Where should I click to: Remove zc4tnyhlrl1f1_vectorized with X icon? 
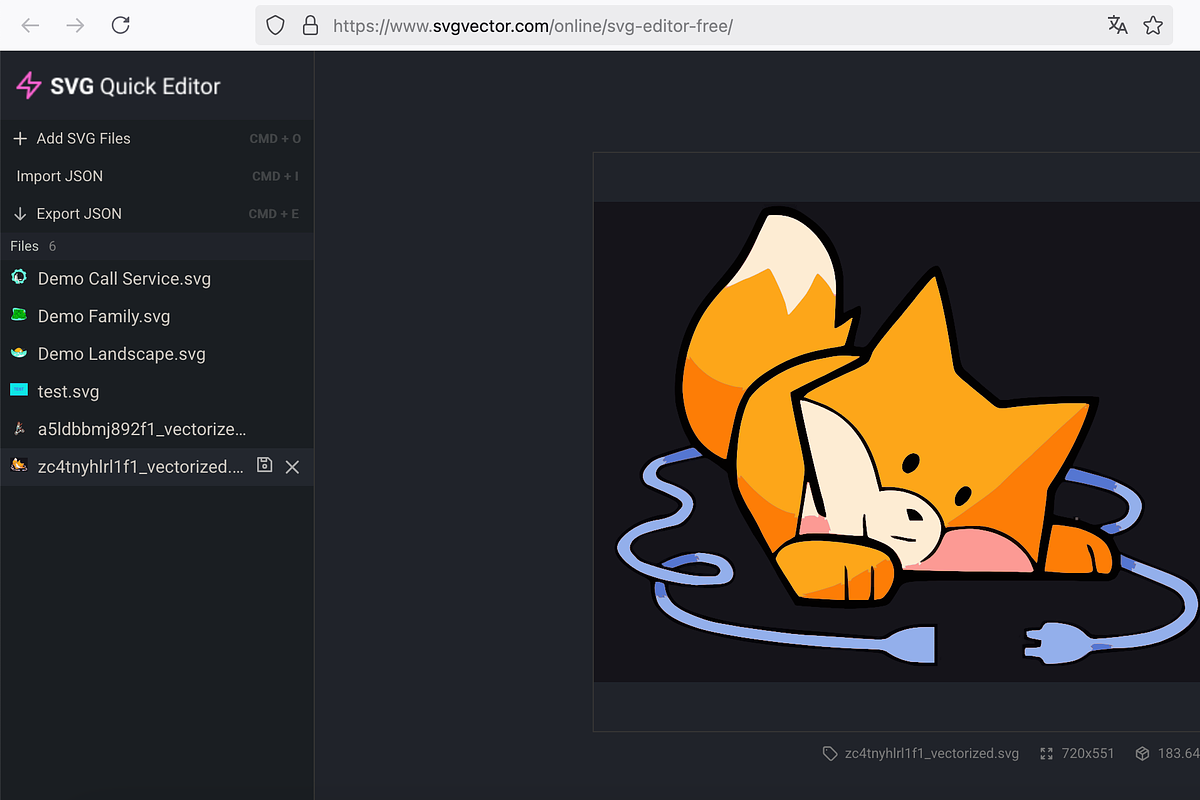pos(292,467)
